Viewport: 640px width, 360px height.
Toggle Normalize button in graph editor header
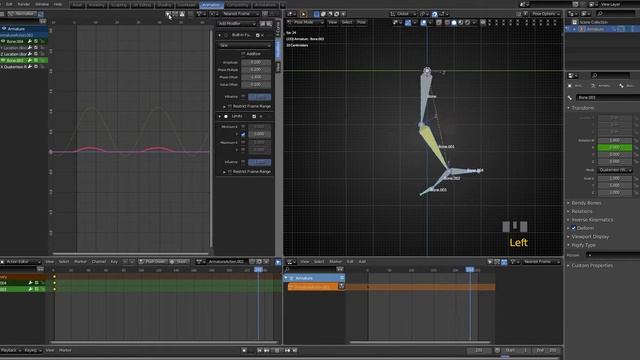[22, 14]
